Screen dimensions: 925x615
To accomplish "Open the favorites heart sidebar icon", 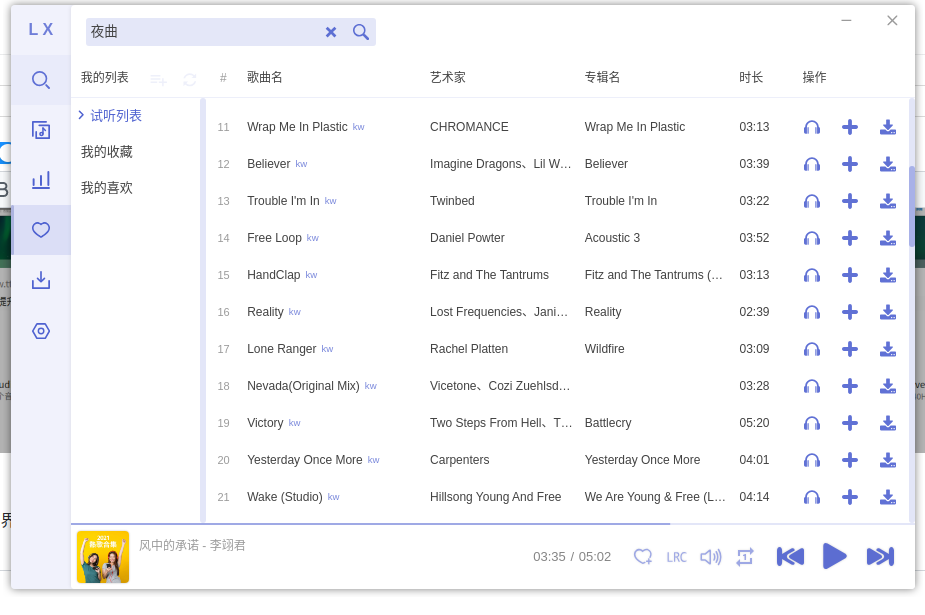I will [41, 230].
